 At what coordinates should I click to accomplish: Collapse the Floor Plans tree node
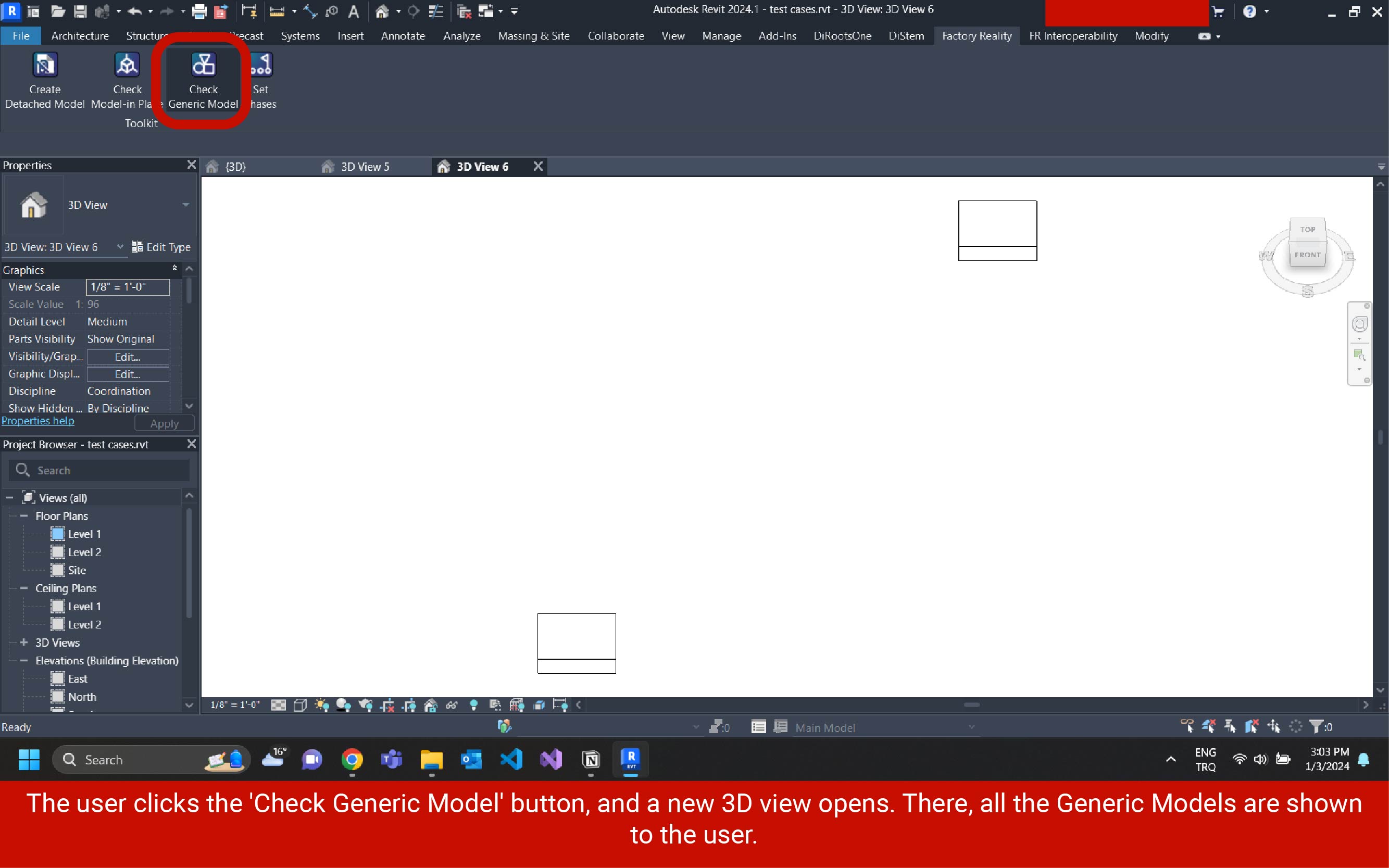click(x=23, y=516)
